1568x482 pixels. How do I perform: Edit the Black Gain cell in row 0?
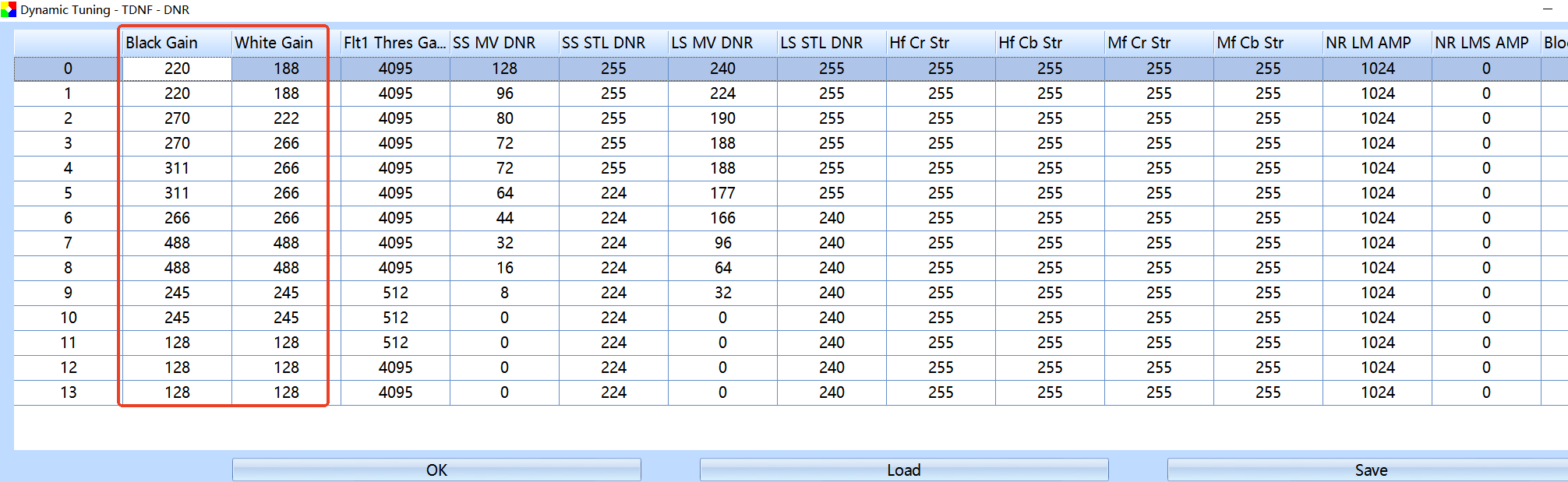pyautogui.click(x=177, y=69)
